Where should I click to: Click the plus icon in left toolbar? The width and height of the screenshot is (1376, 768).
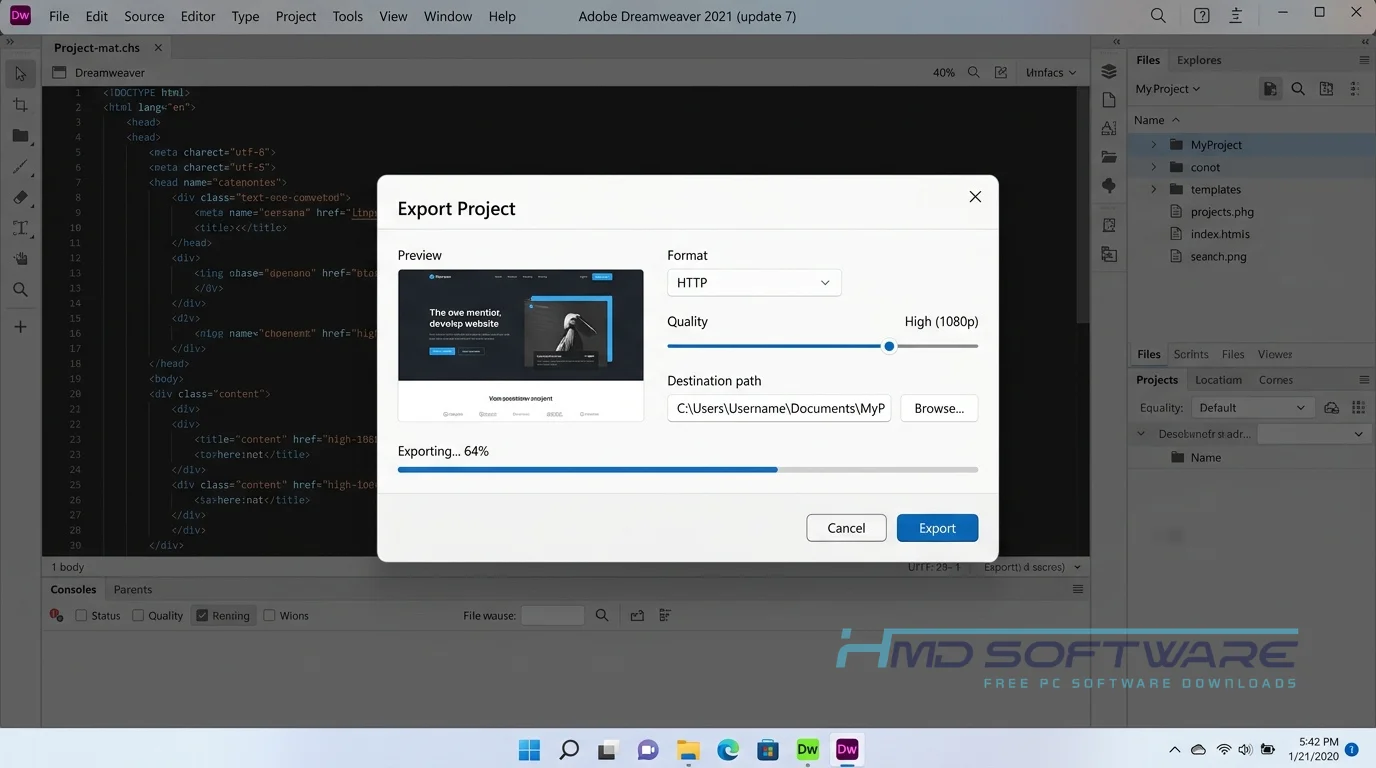(20, 327)
